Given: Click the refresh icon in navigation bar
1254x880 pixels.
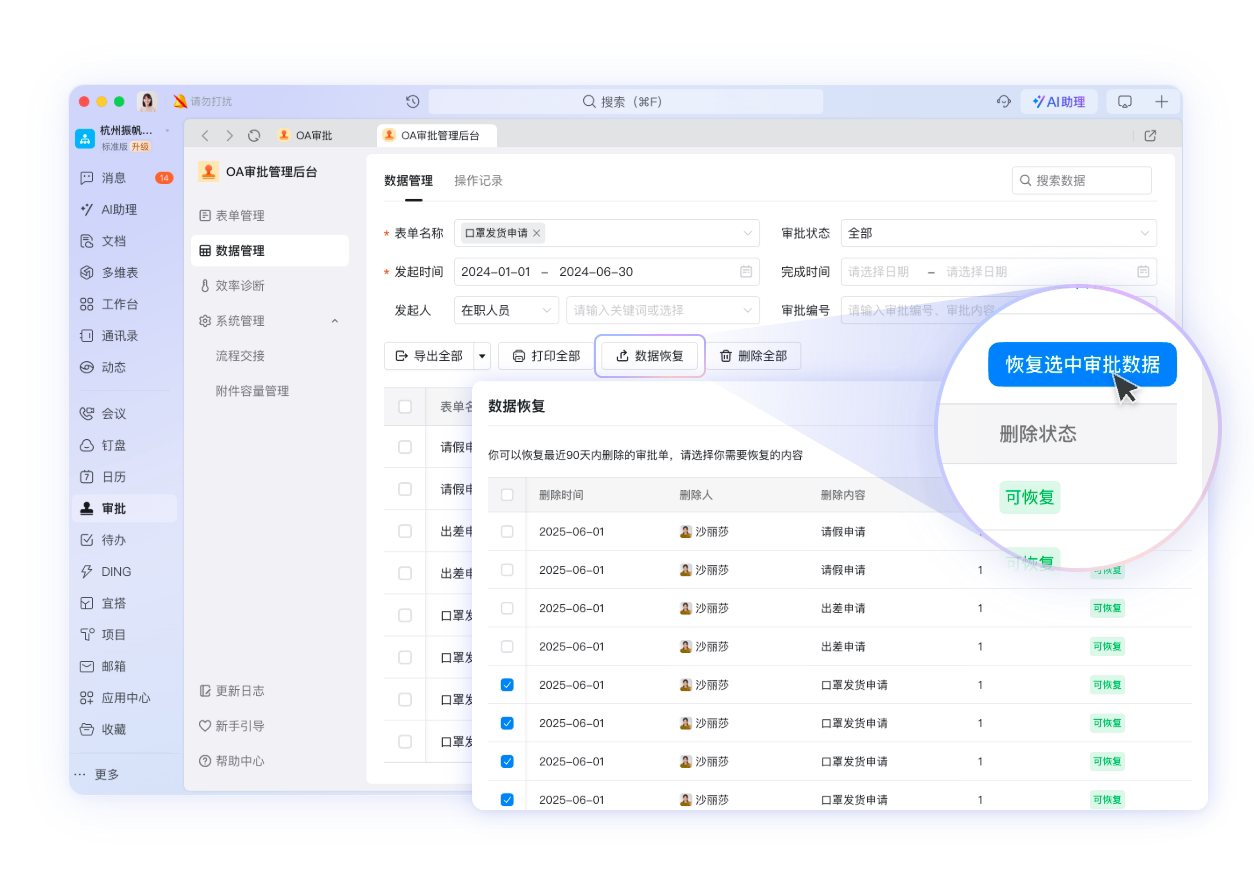Looking at the screenshot, I should point(254,136).
